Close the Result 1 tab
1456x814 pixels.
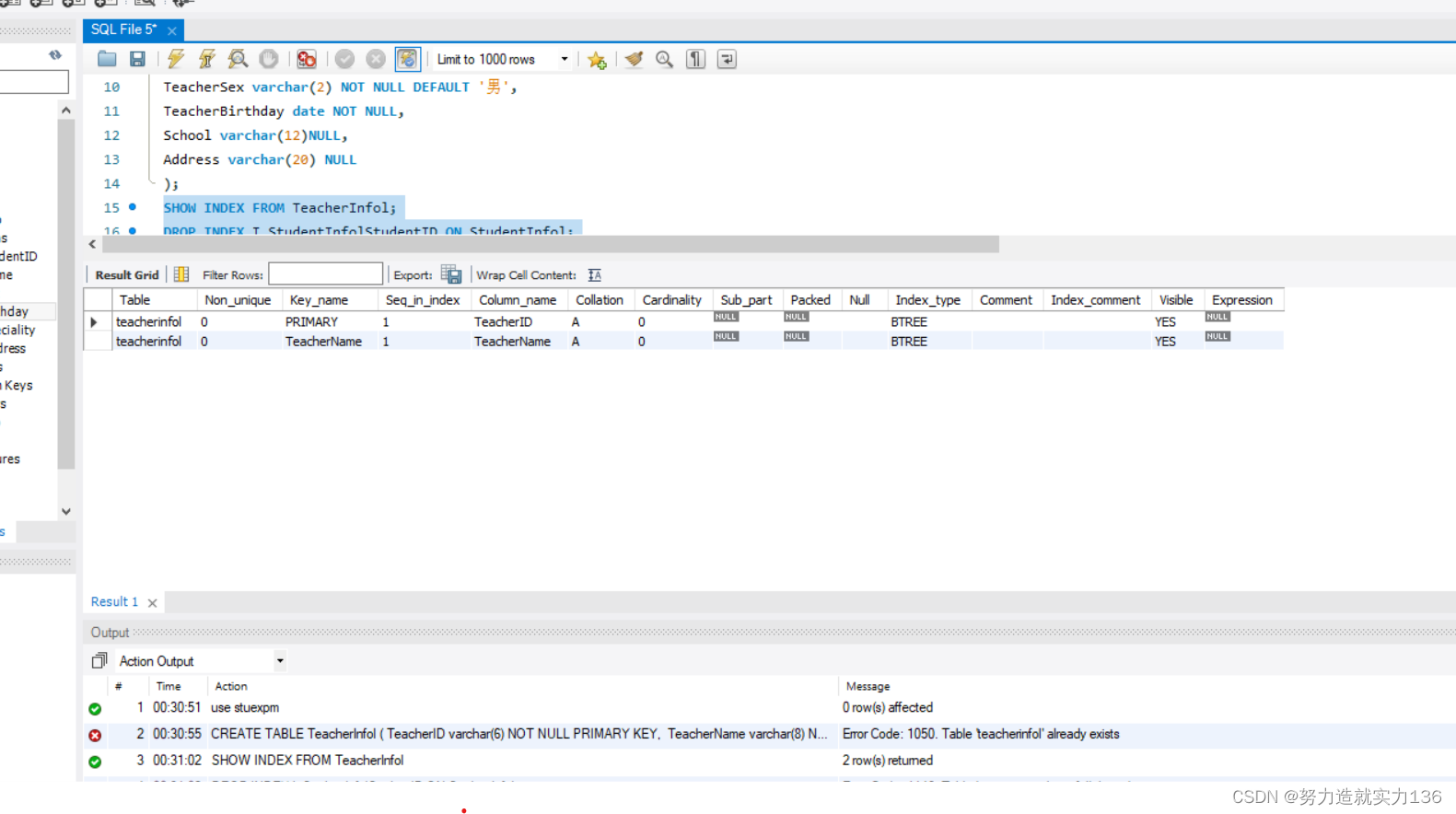pyautogui.click(x=153, y=602)
